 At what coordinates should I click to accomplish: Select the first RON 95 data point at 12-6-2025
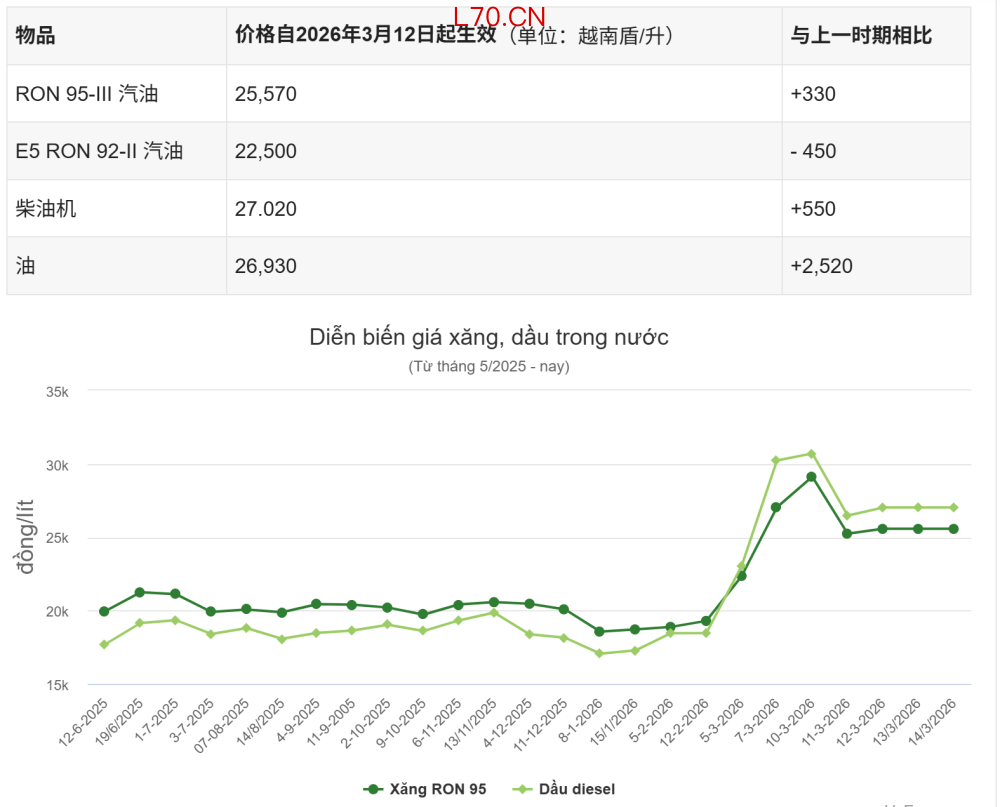click(104, 610)
